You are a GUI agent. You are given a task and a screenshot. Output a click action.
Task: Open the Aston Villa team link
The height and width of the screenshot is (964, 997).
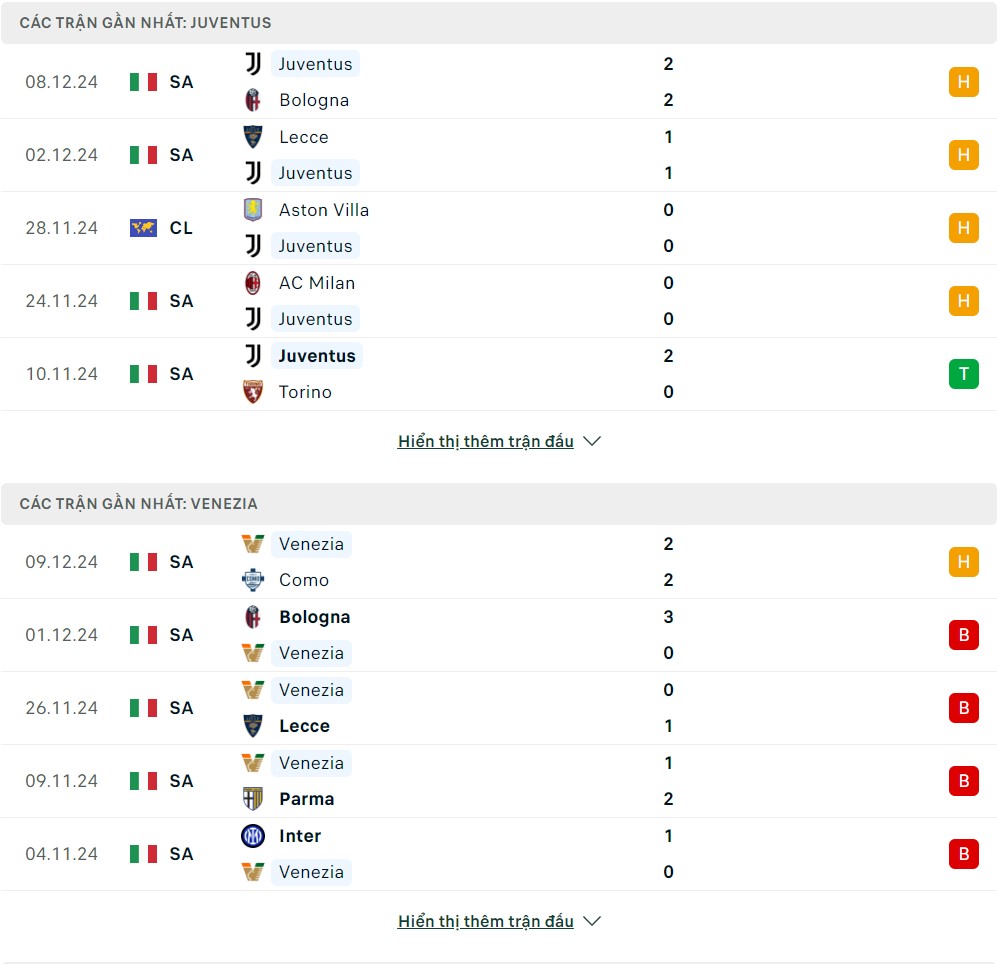coord(324,210)
